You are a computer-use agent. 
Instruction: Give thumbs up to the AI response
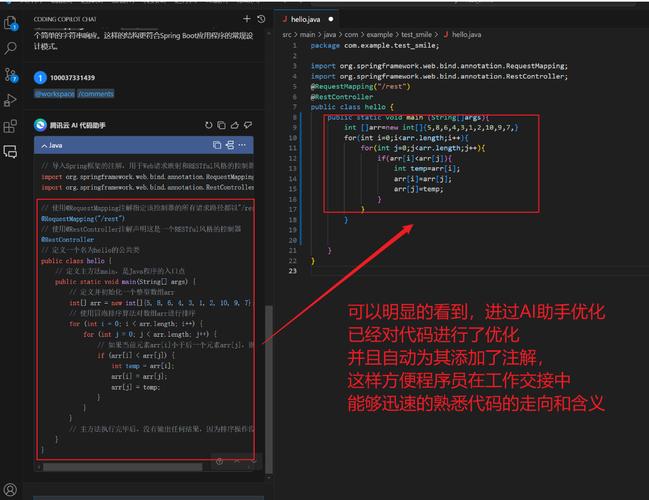point(235,125)
